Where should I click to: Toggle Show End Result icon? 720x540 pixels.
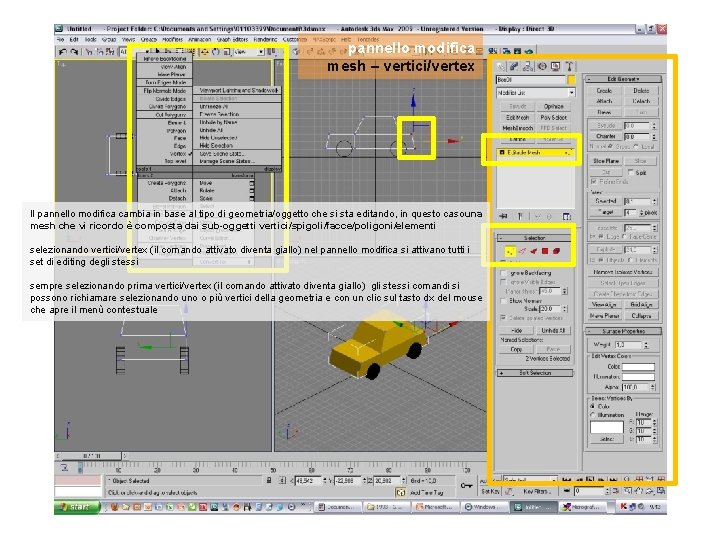pos(520,216)
